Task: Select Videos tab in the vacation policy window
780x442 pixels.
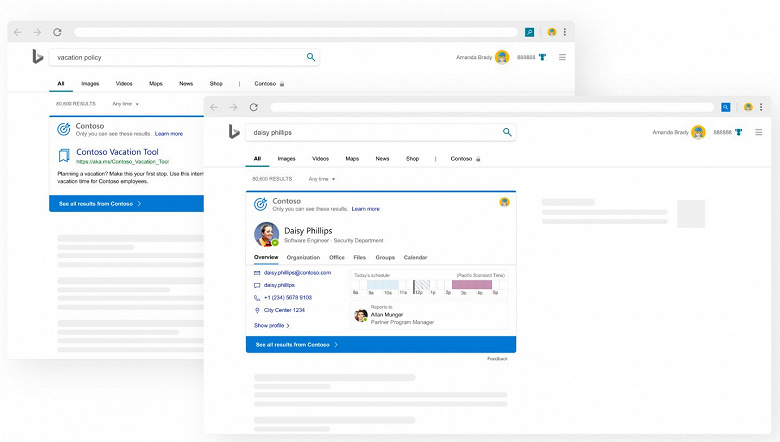Action: (124, 84)
